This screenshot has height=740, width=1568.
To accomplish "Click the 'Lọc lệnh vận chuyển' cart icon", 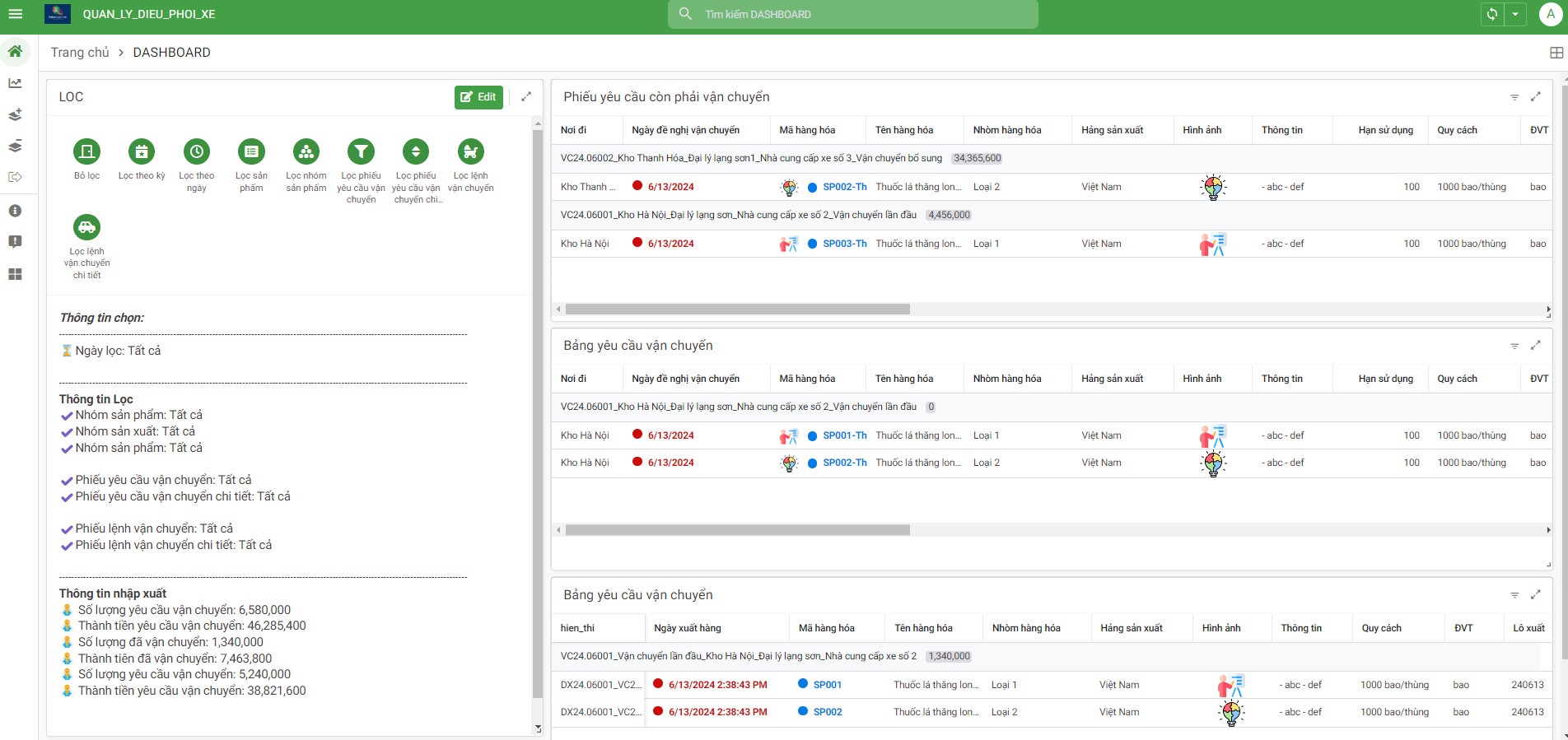I will [470, 152].
